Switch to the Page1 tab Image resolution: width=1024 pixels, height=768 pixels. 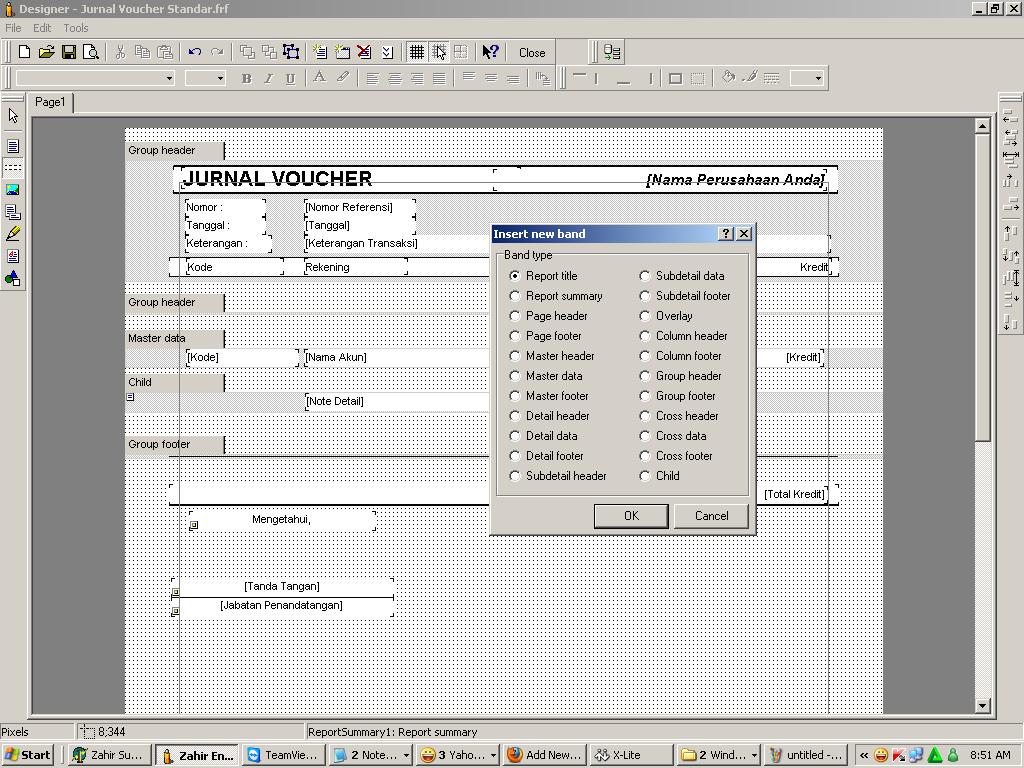point(50,102)
